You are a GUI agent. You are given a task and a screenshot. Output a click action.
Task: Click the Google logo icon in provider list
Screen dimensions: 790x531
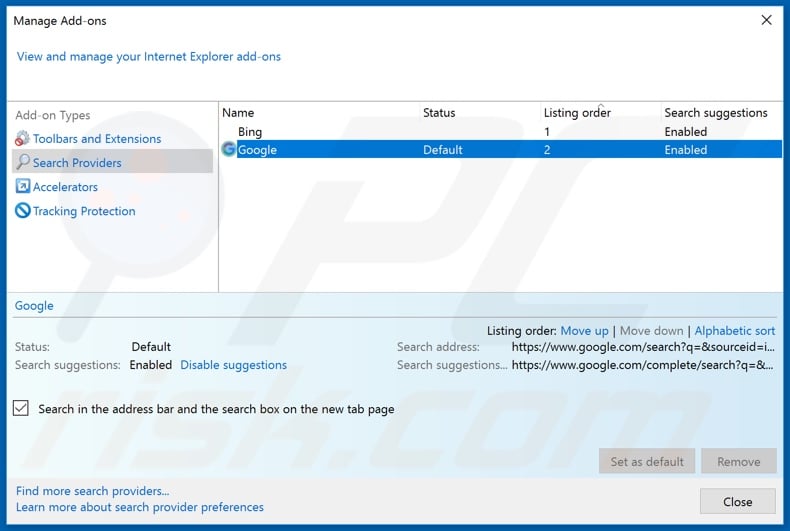(229, 149)
